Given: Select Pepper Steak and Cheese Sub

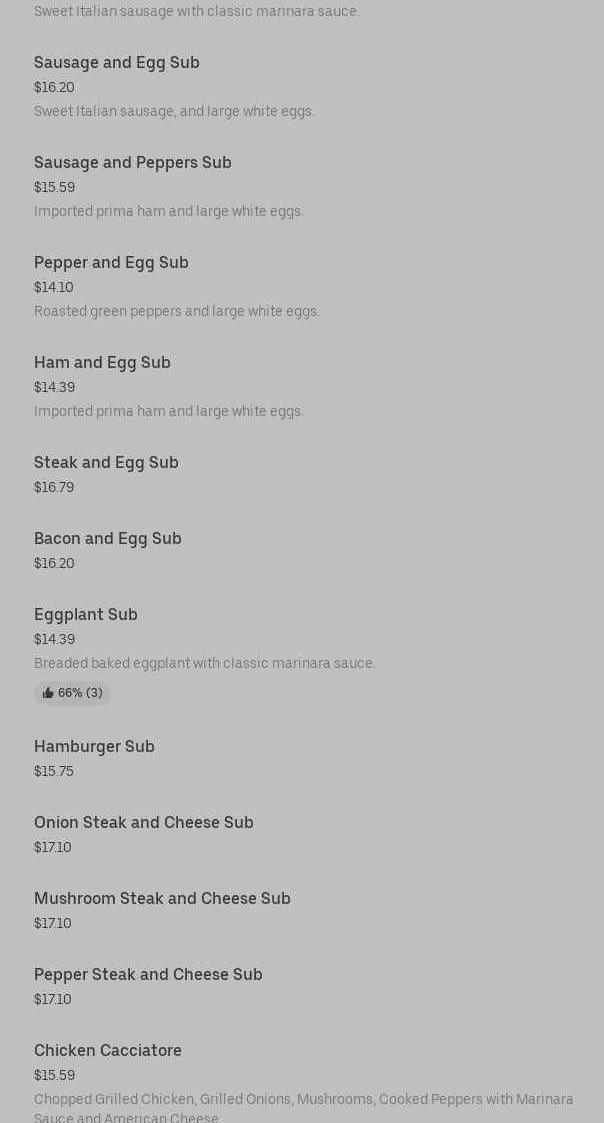Looking at the screenshot, I should [x=148, y=975].
